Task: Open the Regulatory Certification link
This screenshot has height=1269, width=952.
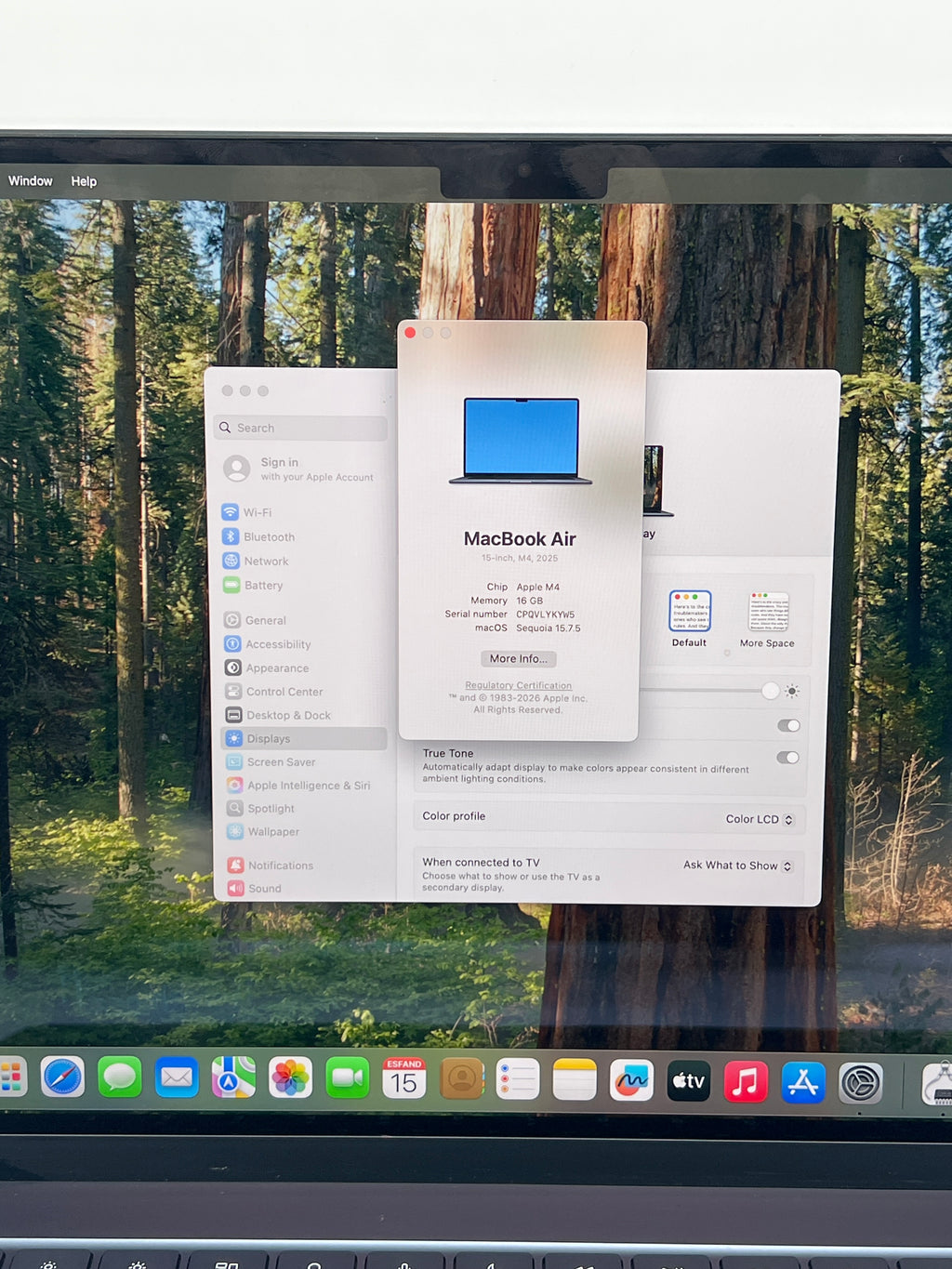Action: (519, 685)
